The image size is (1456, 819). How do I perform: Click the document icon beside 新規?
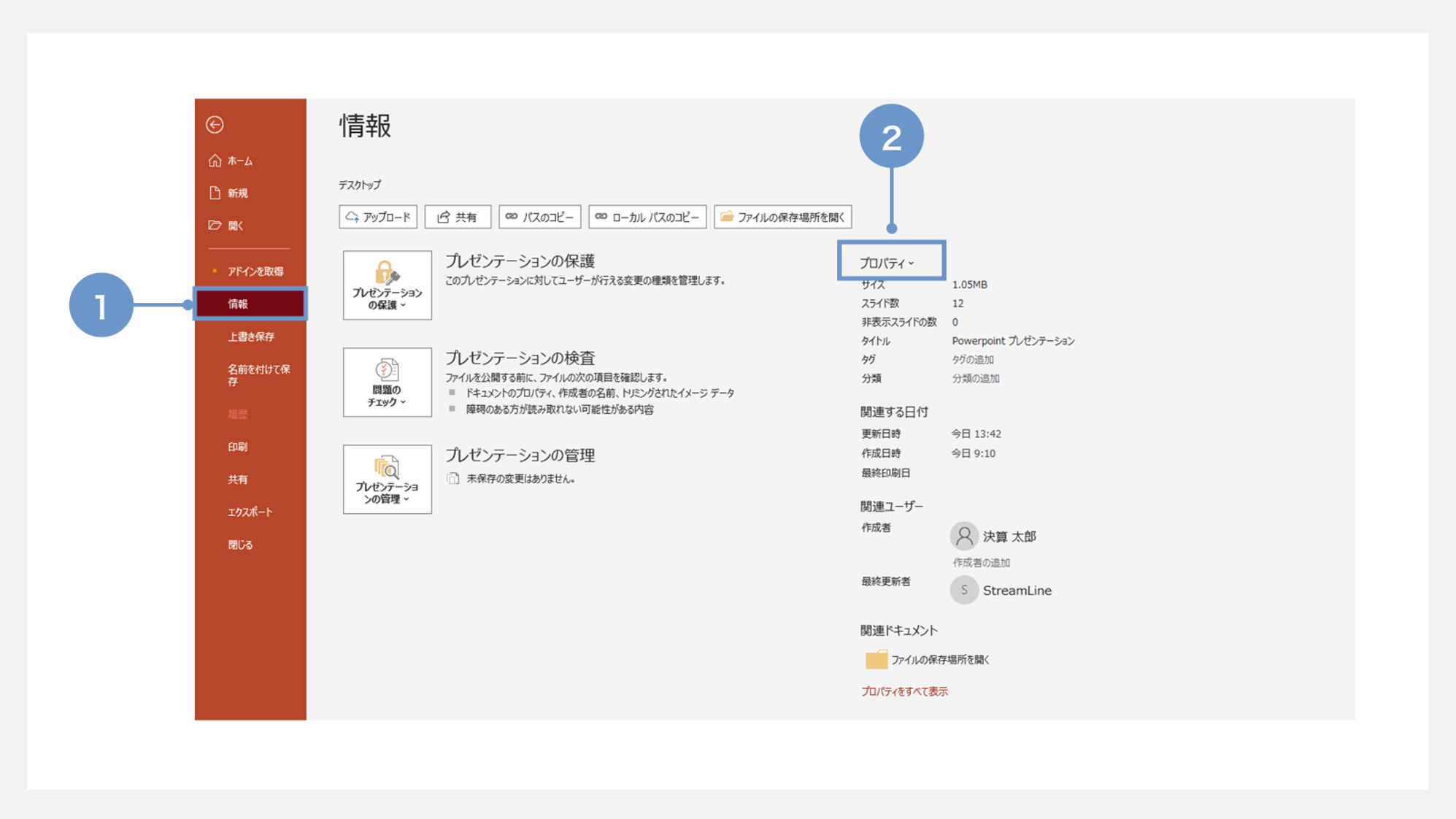[x=215, y=193]
